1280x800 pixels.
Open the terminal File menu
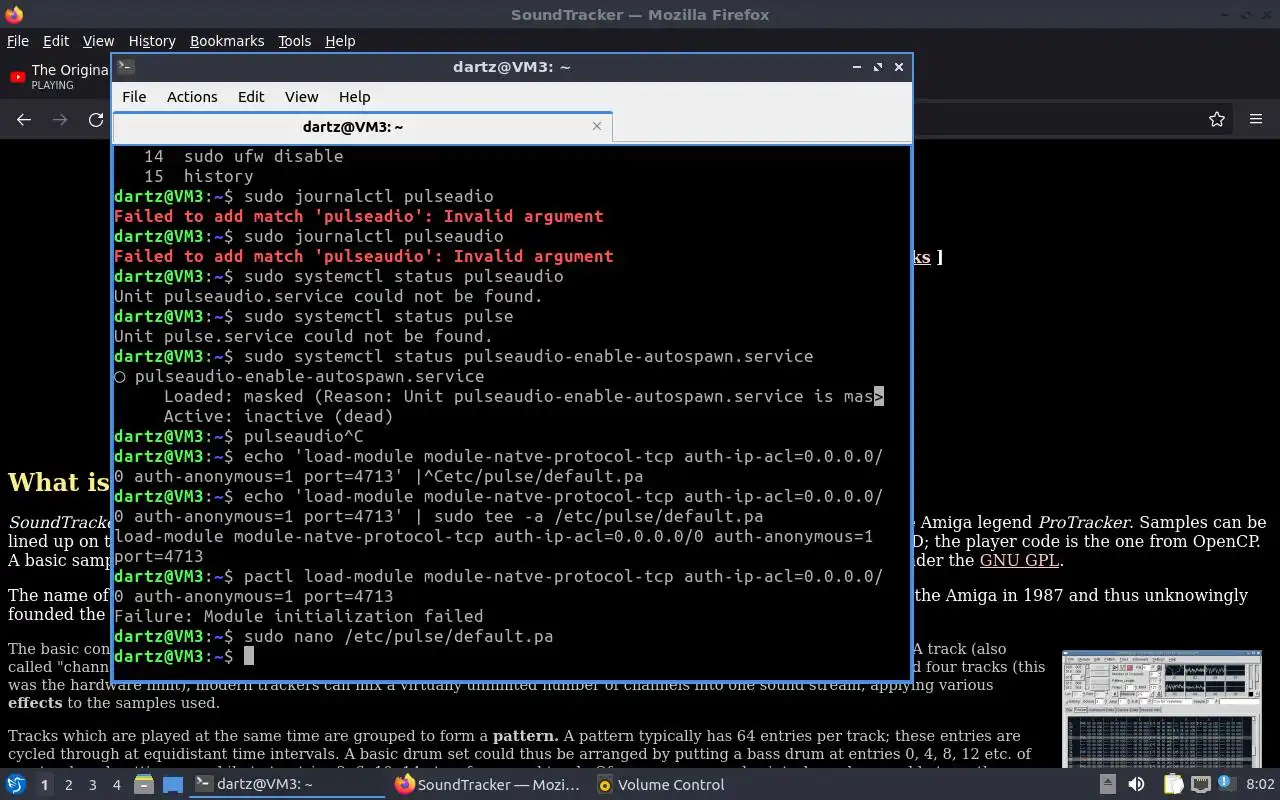point(134,97)
